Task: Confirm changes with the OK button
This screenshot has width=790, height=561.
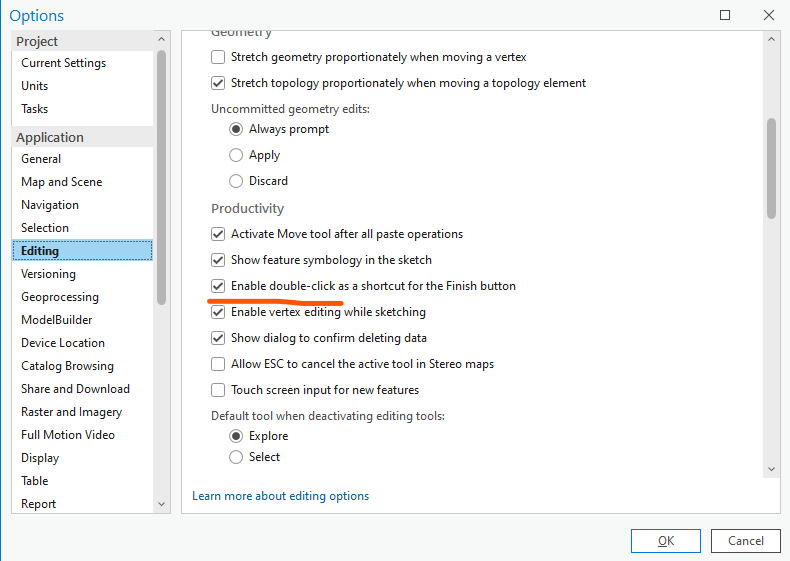Action: [x=666, y=541]
